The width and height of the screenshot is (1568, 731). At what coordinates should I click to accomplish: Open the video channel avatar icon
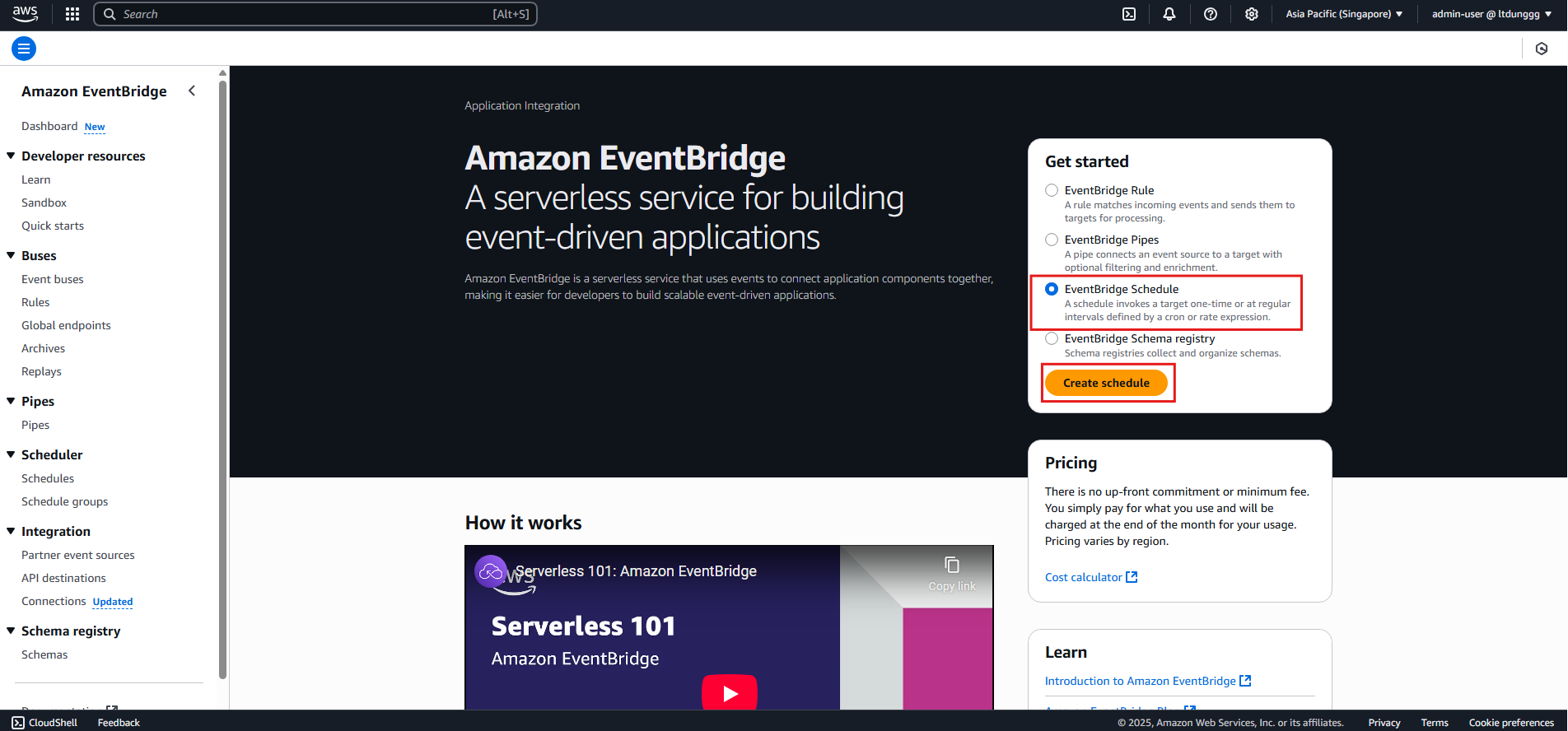pyautogui.click(x=491, y=571)
